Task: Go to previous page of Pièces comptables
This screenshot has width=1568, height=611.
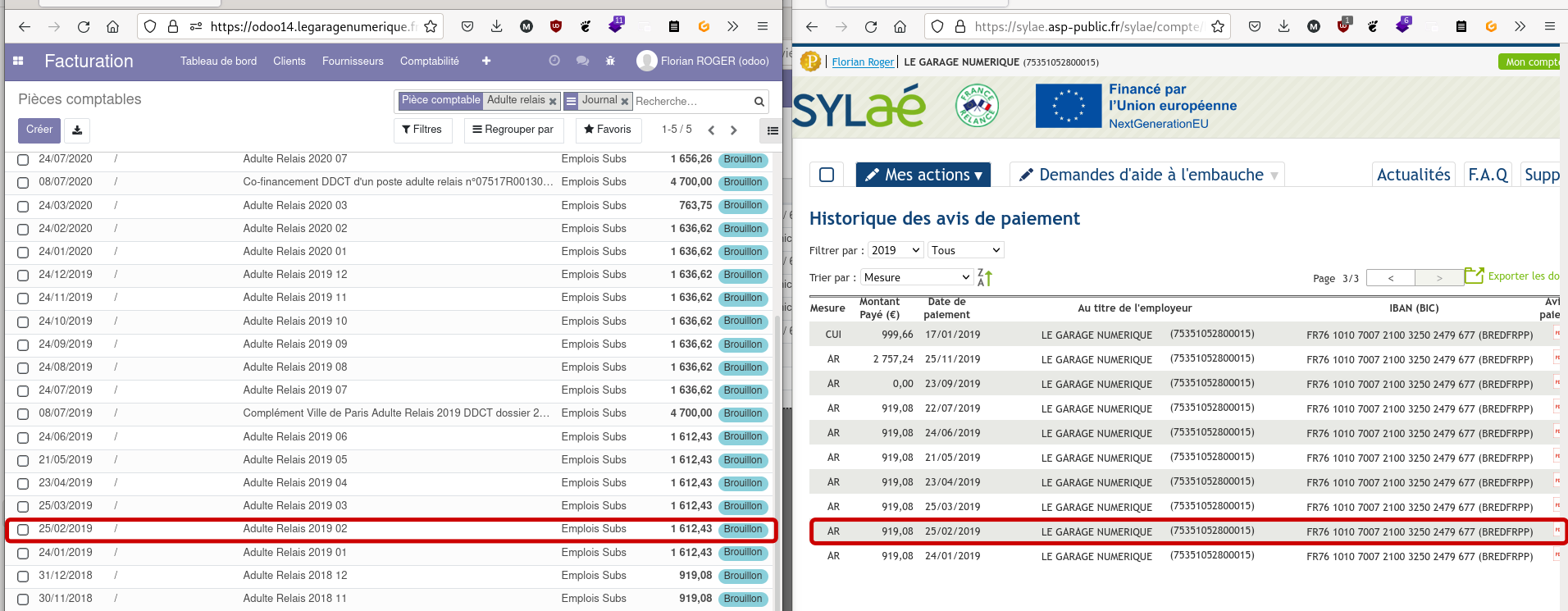Action: [711, 130]
